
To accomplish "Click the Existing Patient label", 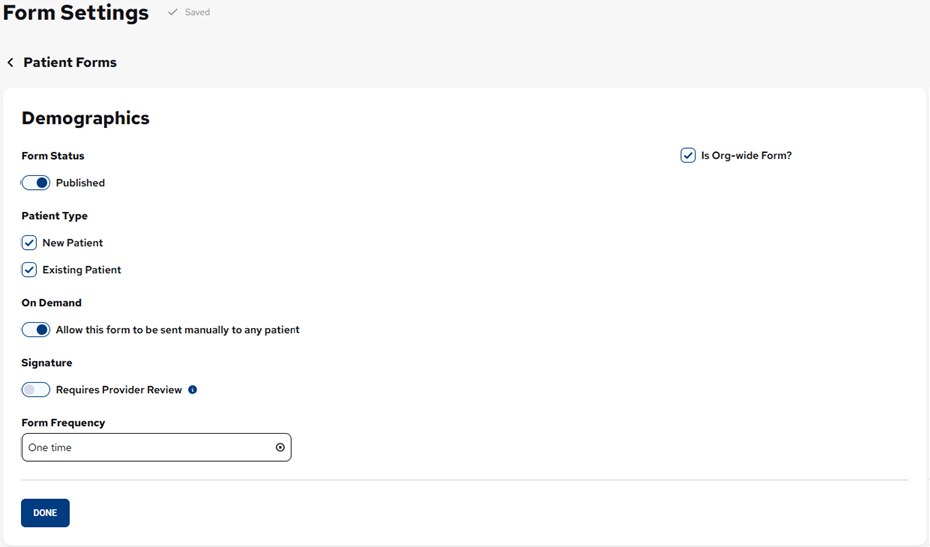I will pyautogui.click(x=81, y=270).
